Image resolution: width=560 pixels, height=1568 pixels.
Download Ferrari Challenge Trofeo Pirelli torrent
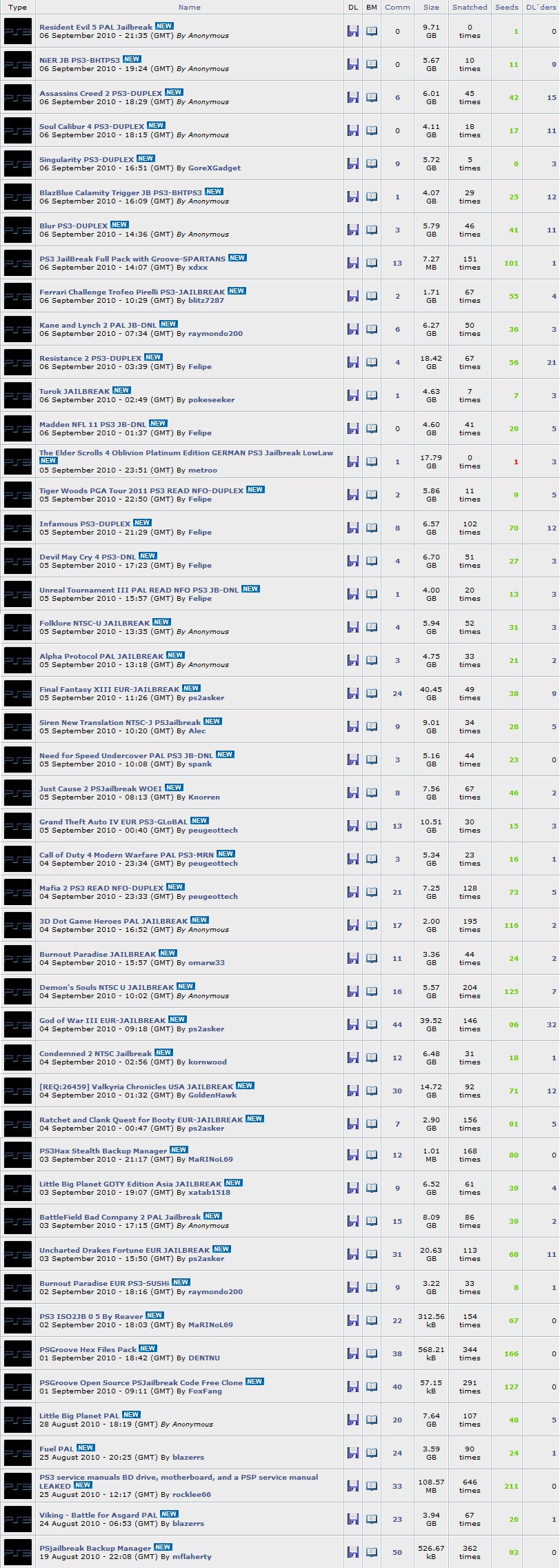[x=353, y=296]
